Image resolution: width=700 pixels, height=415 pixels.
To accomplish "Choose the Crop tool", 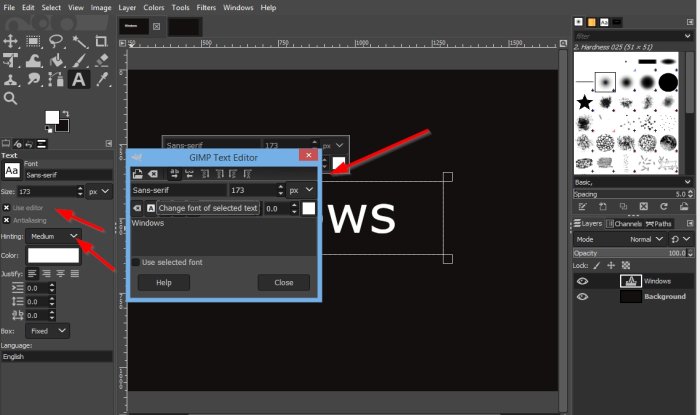I will [101, 41].
